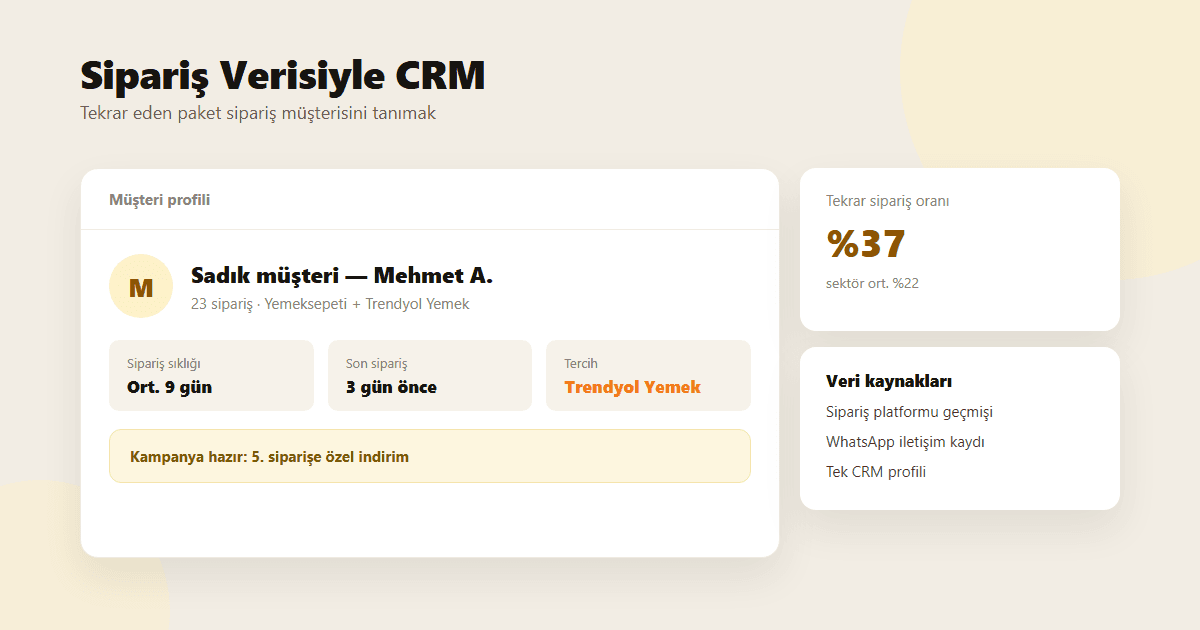
Task: Click the value 'Ort. 9 gün'
Action: pyautogui.click(x=169, y=387)
